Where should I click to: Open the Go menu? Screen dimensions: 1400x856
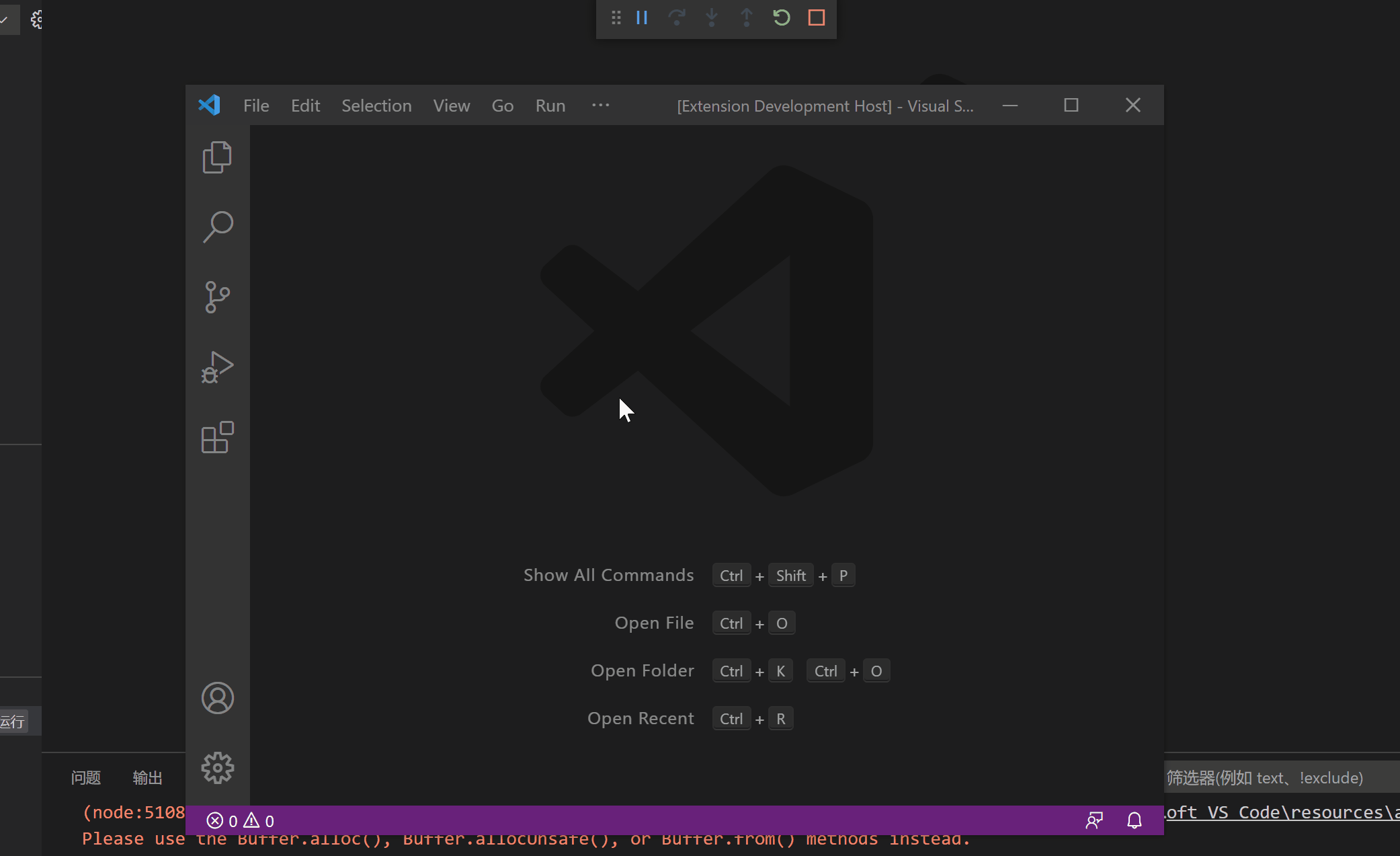(503, 106)
